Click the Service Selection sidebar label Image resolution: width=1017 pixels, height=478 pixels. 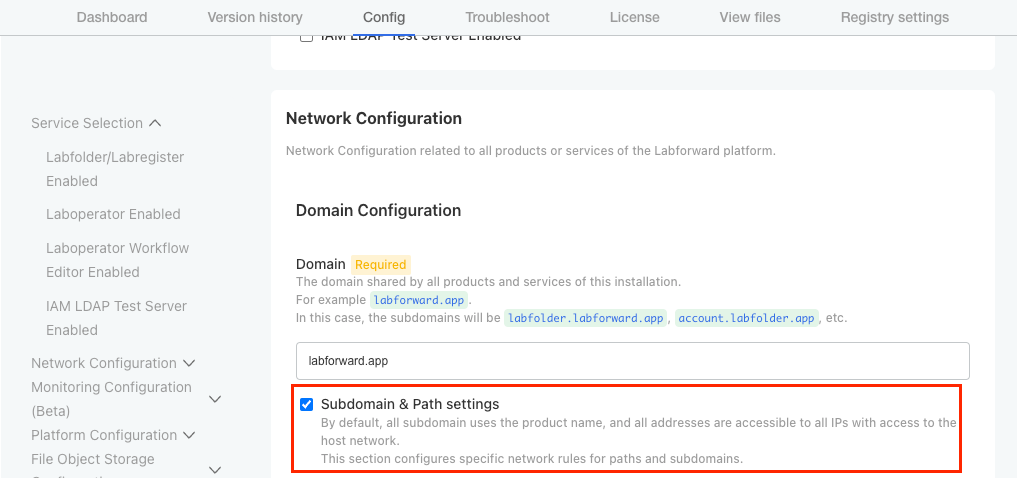pos(87,123)
